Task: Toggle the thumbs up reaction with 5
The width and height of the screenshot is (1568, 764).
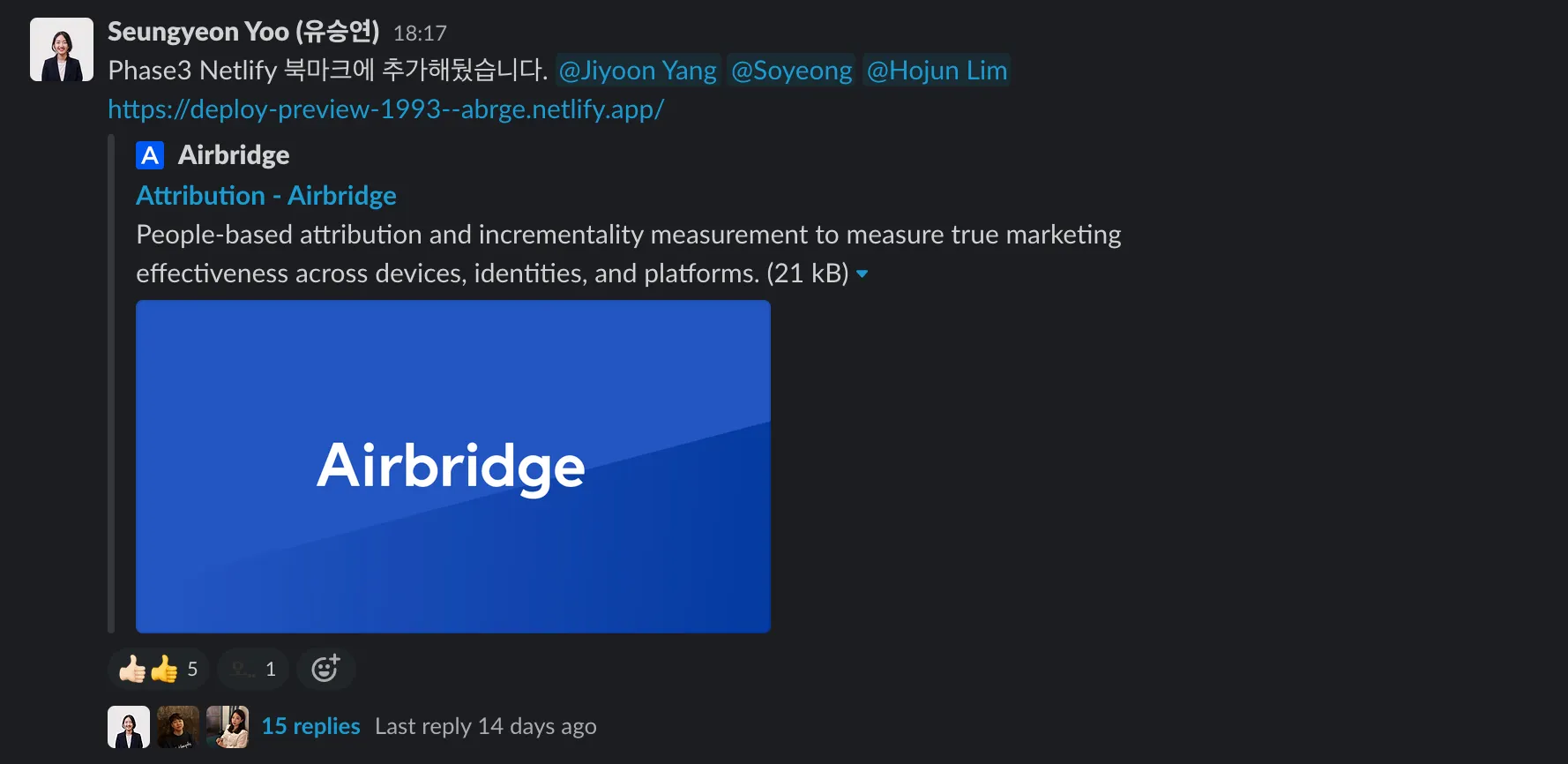Action: pyautogui.click(x=159, y=669)
